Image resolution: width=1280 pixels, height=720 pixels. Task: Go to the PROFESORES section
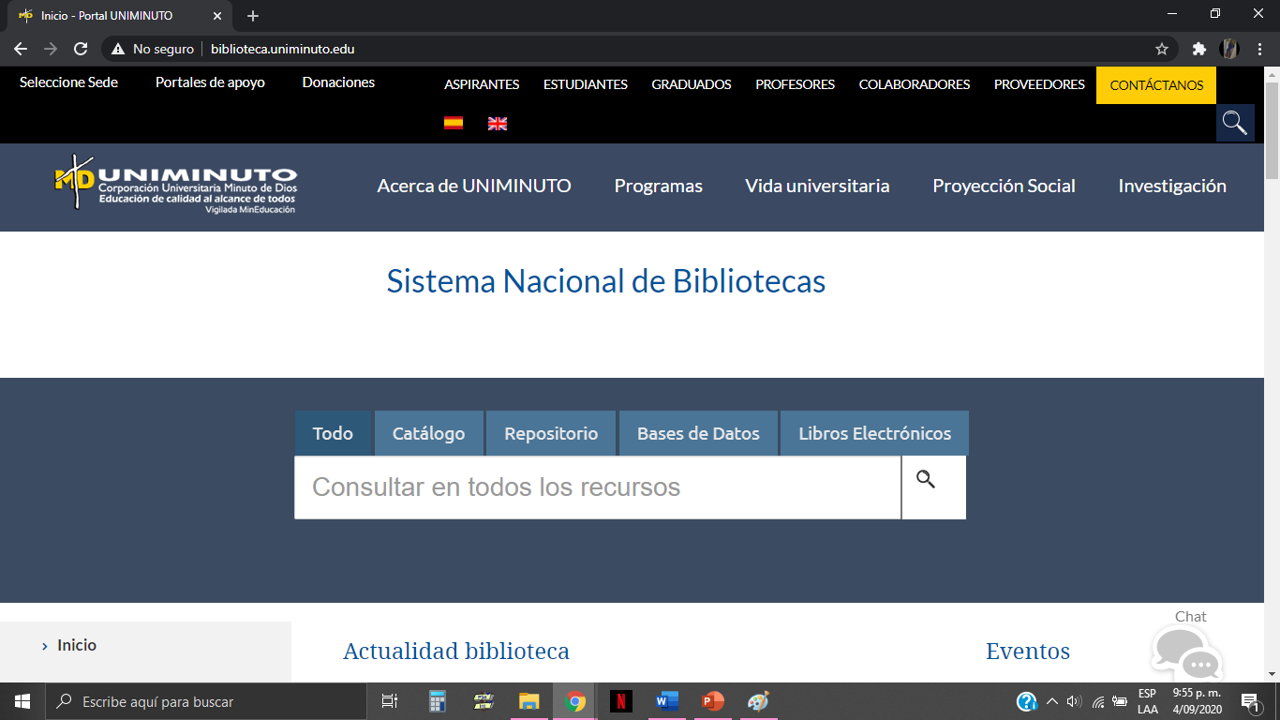coord(795,85)
